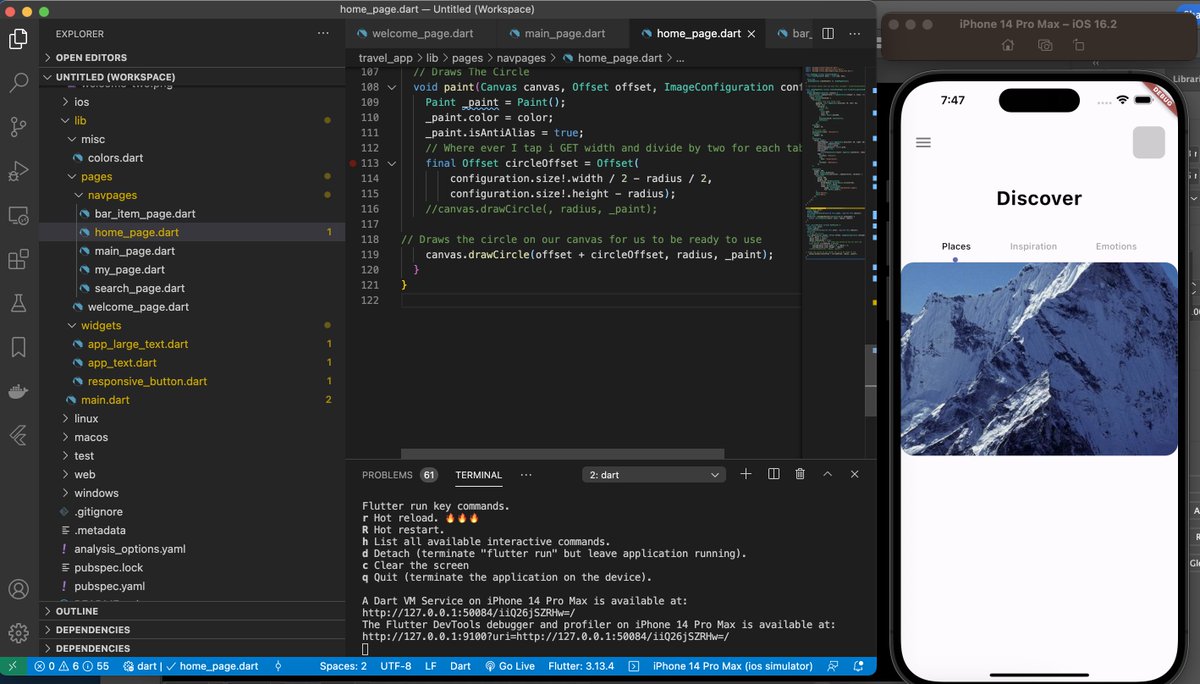The height and width of the screenshot is (684, 1200).
Task: Open the Bookmarks view in activity bar
Action: (x=18, y=347)
